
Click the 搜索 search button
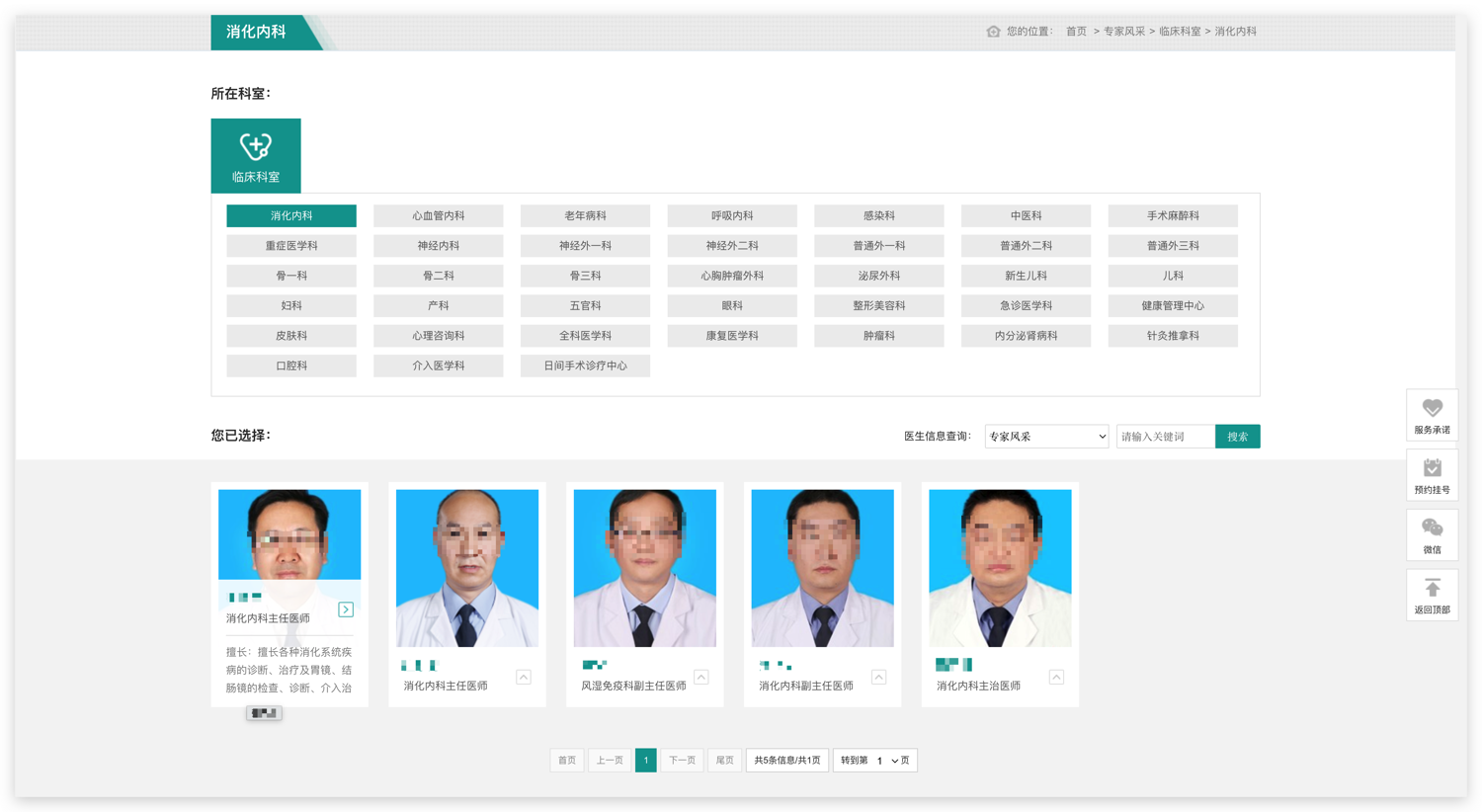pyautogui.click(x=1237, y=437)
